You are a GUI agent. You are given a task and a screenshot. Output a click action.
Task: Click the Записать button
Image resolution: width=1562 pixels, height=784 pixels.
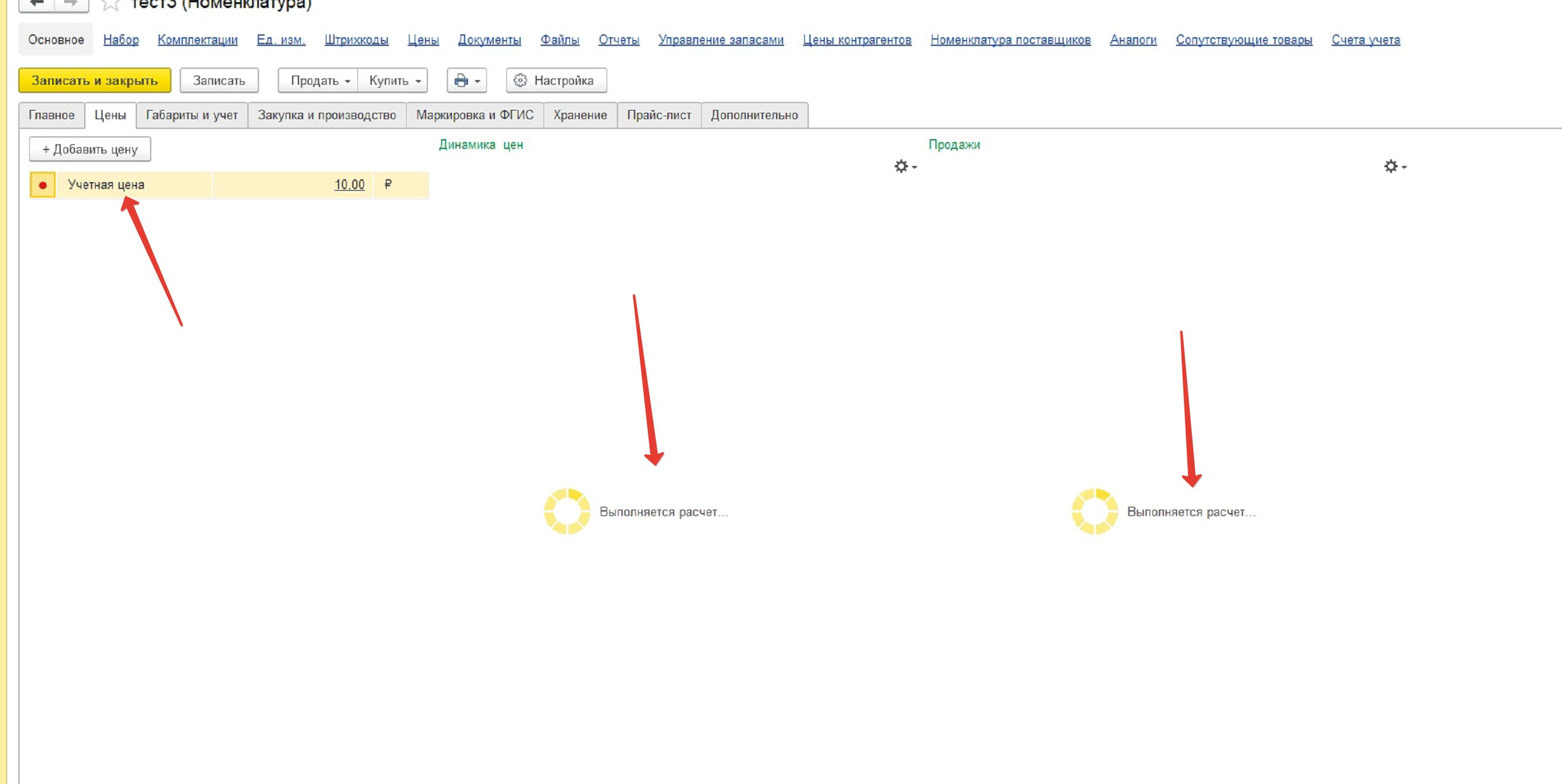[219, 81]
